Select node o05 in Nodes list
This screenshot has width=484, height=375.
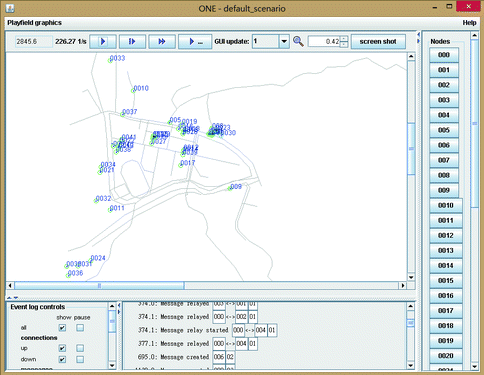[x=444, y=130]
